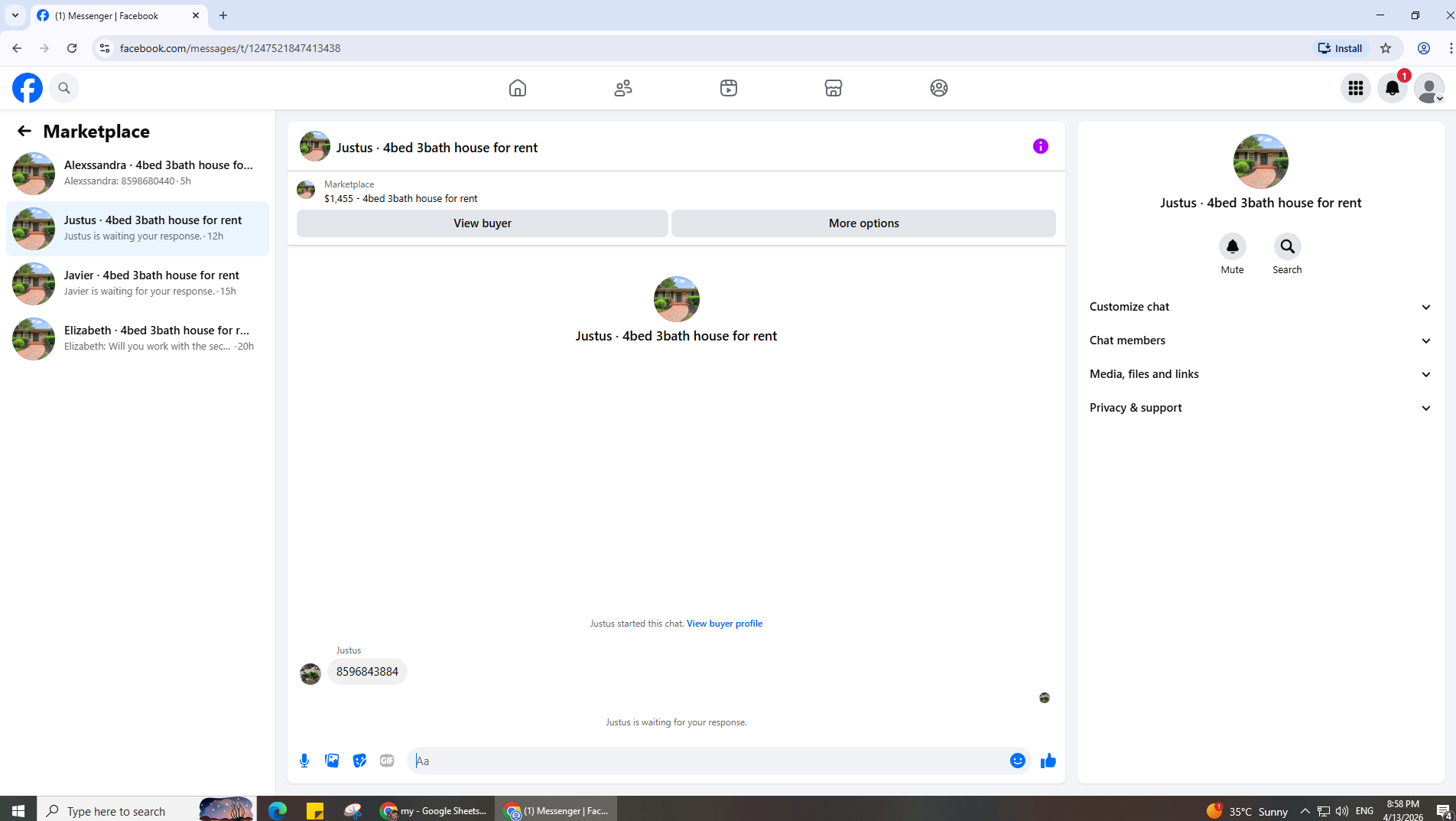Send a thumbs-up like
Viewport: 1456px width, 821px height.
click(1048, 761)
